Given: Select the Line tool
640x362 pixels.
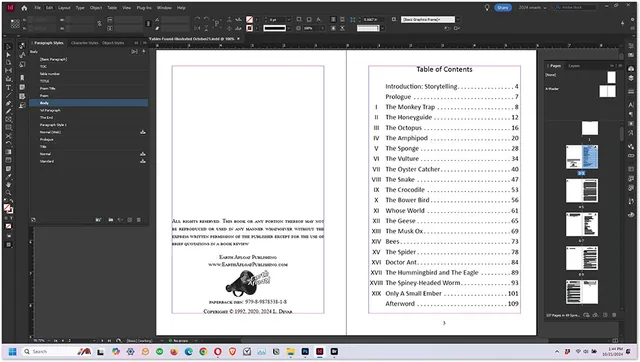Looking at the screenshot, I should 8,95.
